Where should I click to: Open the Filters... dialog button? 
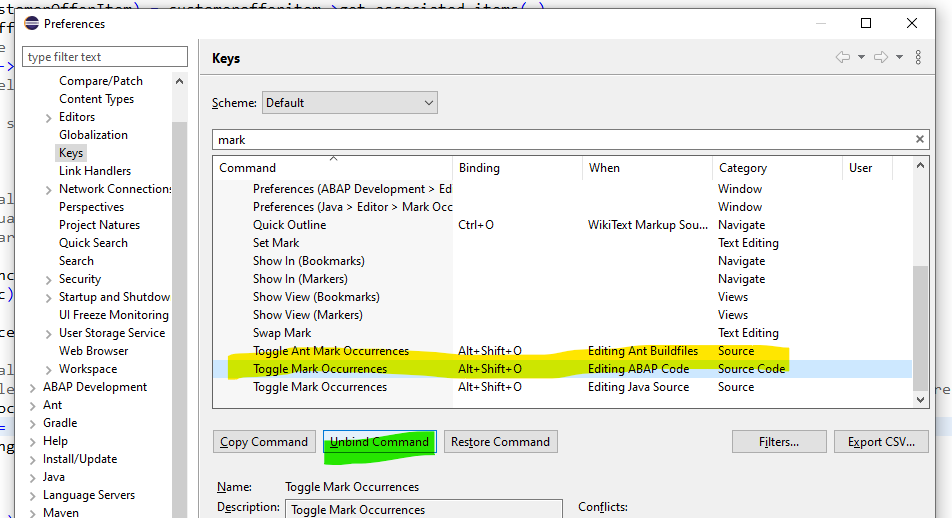click(779, 441)
